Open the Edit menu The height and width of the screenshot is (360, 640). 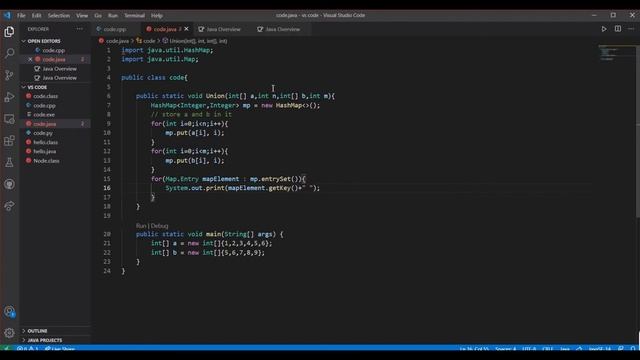(36, 16)
